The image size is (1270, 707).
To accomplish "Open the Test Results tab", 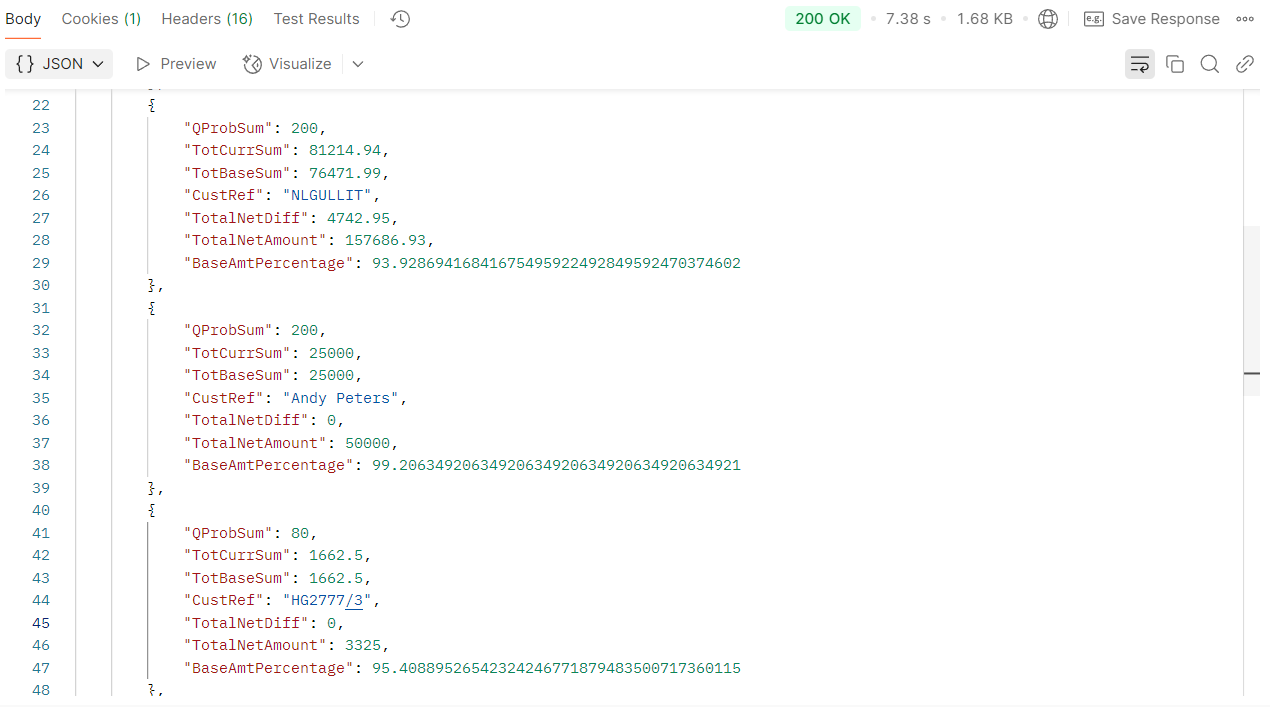I will tap(316, 19).
